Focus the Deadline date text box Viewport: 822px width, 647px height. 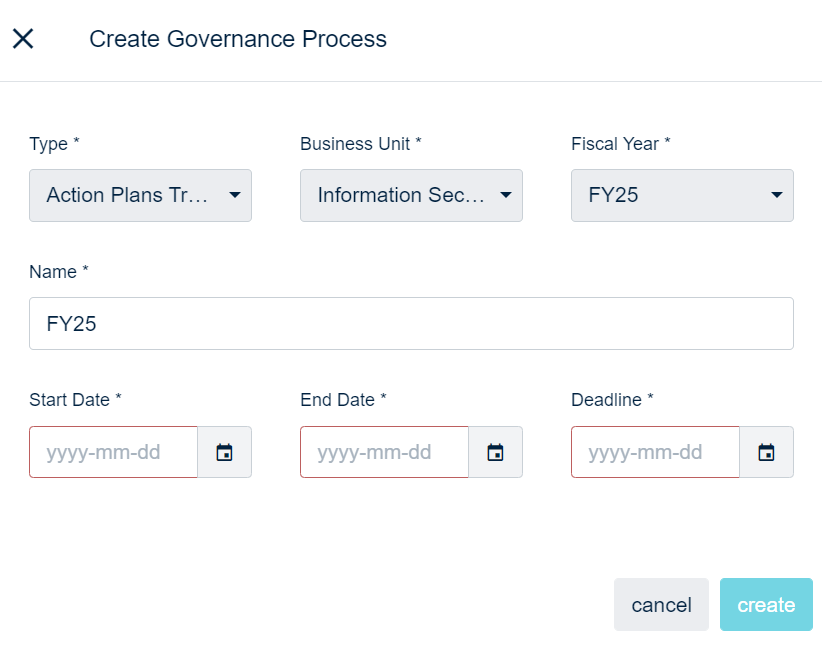(x=655, y=452)
